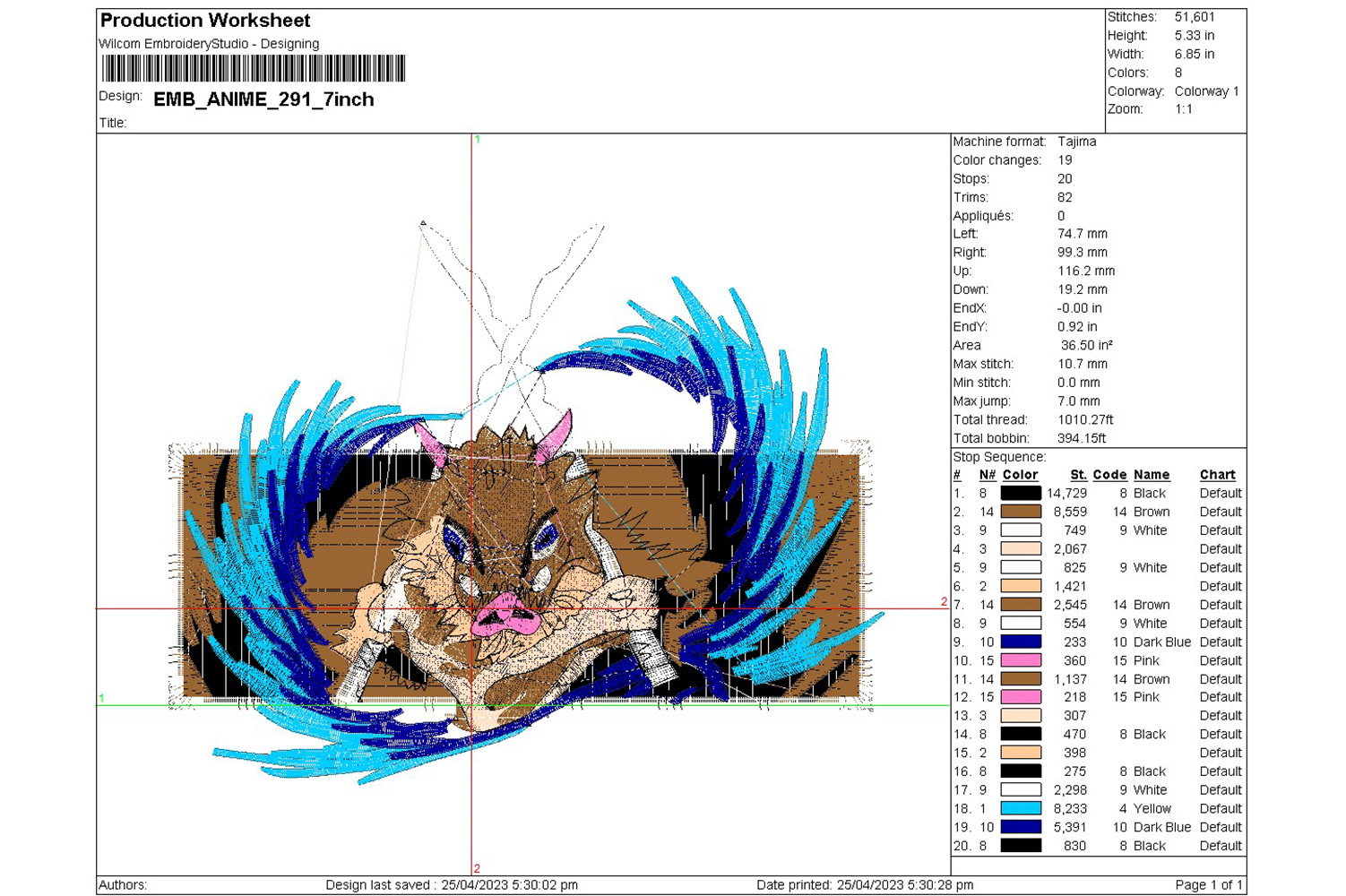Click the 'Page 1 of 1' indicator
Viewport: 1346px width, 896px height.
pyautogui.click(x=1209, y=885)
